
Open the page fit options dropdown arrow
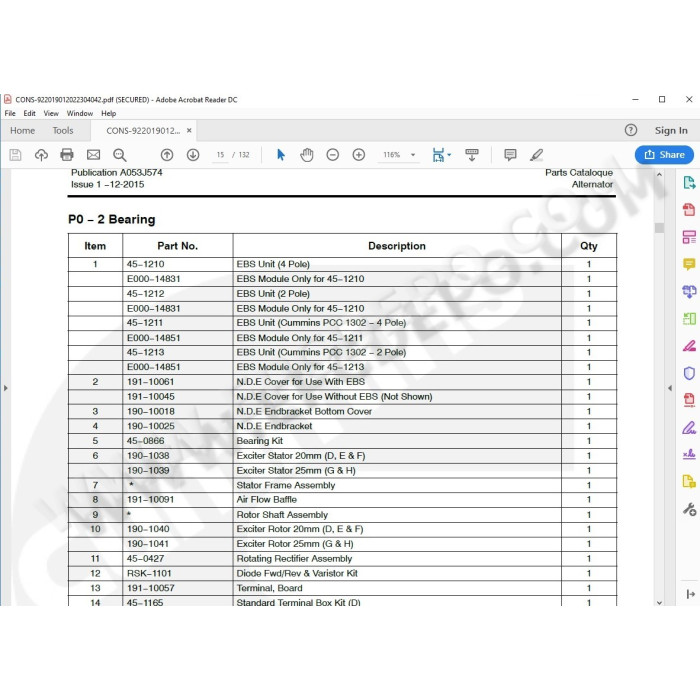click(x=449, y=155)
